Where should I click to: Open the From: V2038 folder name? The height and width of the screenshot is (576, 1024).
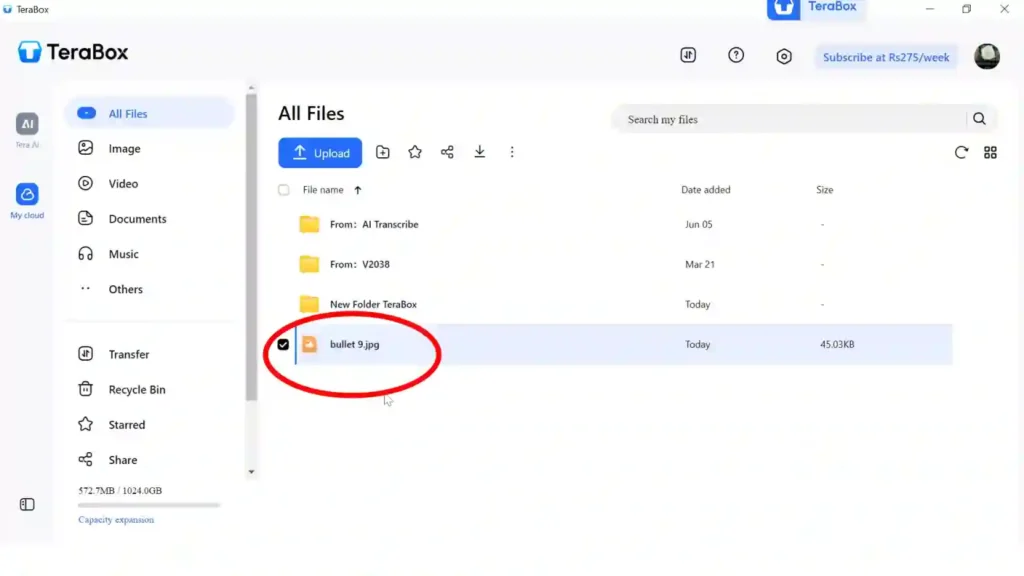[x=359, y=264]
